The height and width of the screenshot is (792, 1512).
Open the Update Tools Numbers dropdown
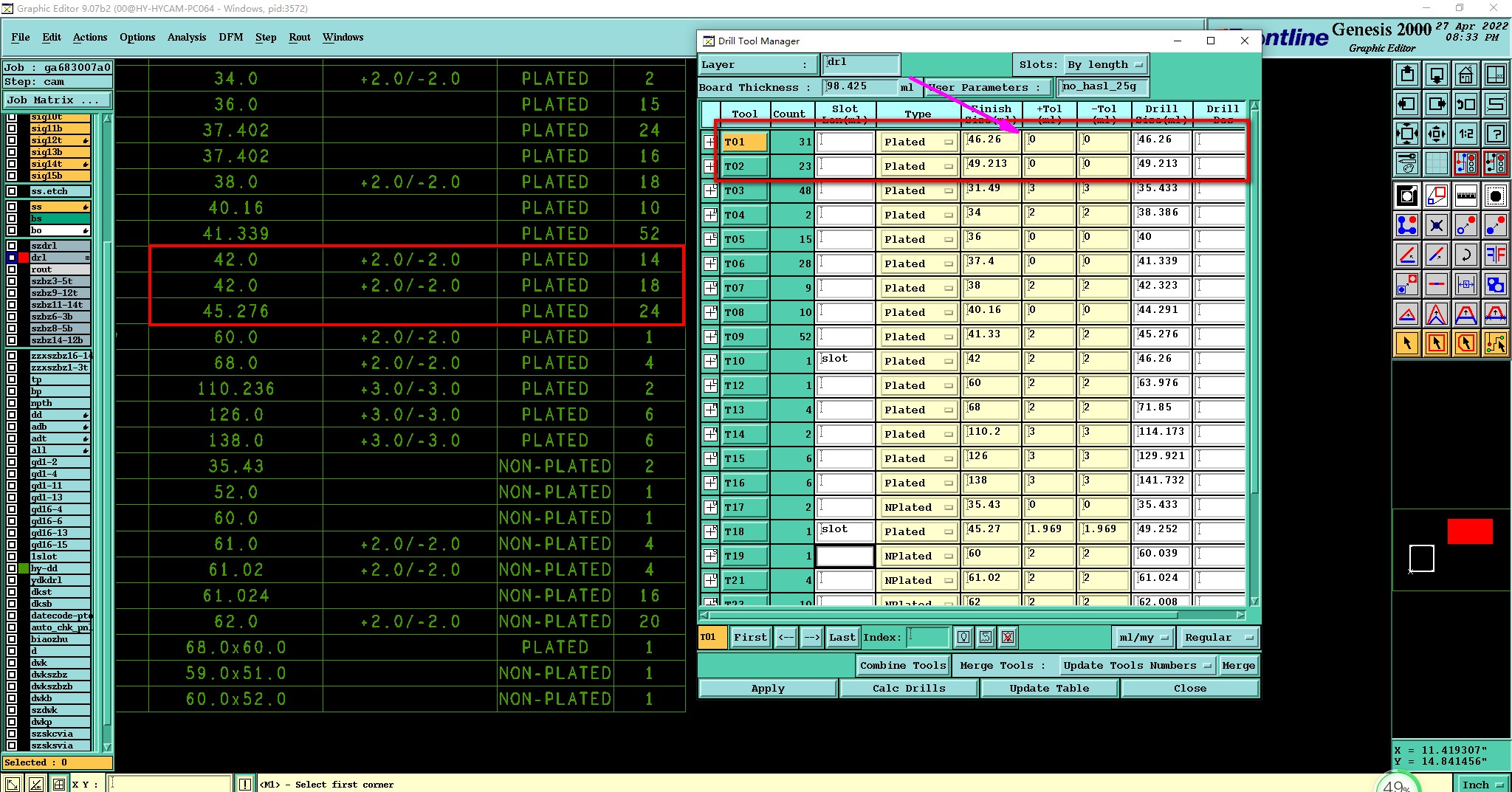pos(1136,665)
